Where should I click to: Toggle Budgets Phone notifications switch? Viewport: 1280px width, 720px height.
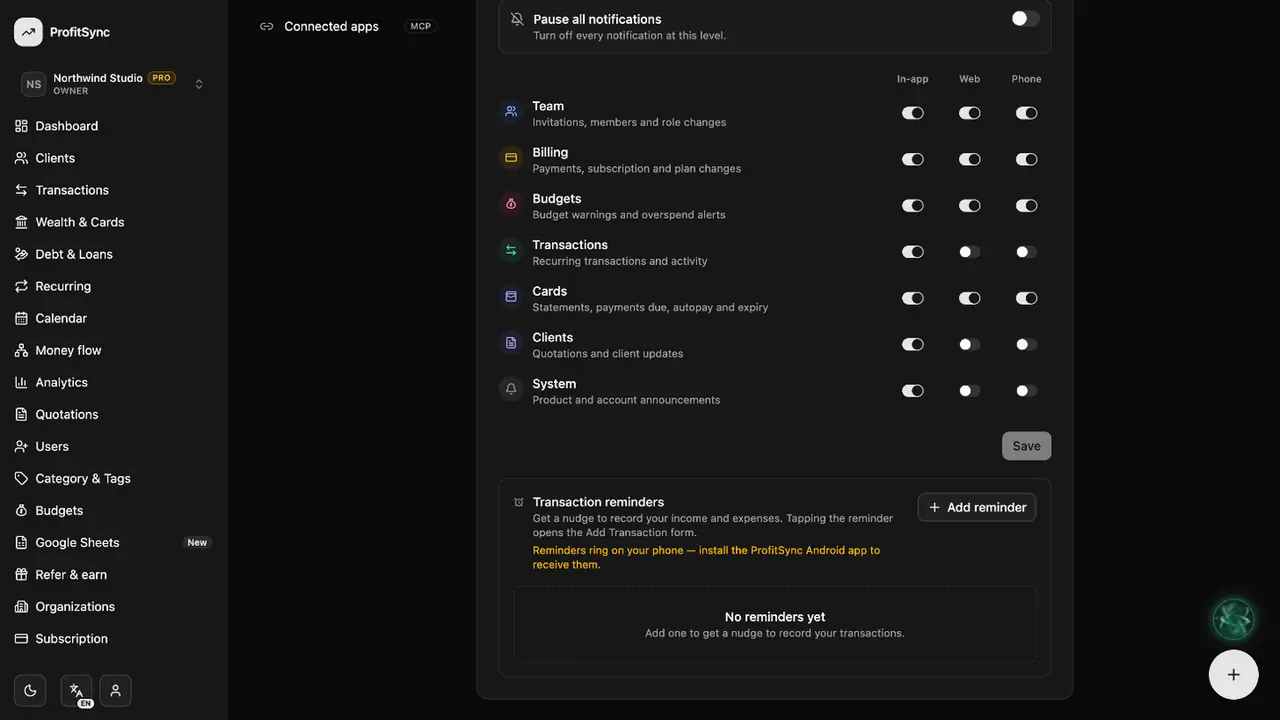click(1027, 206)
